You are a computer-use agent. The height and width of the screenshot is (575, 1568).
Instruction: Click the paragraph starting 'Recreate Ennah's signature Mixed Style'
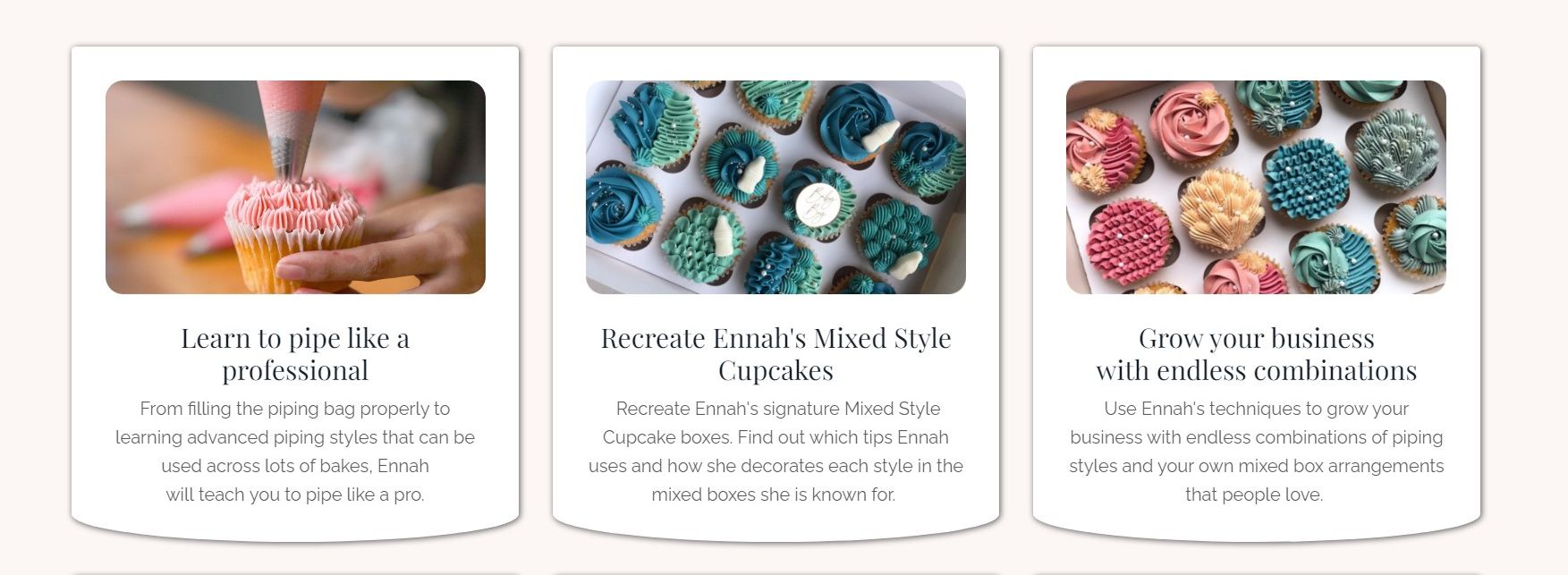tap(776, 452)
